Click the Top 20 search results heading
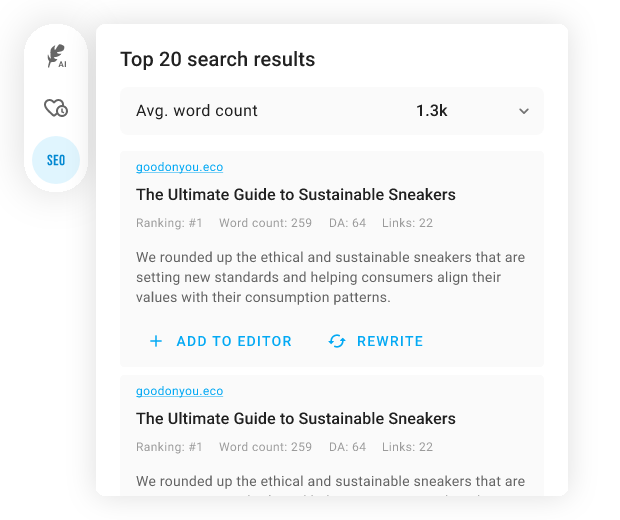Viewport: 620px width, 520px height. tap(218, 59)
